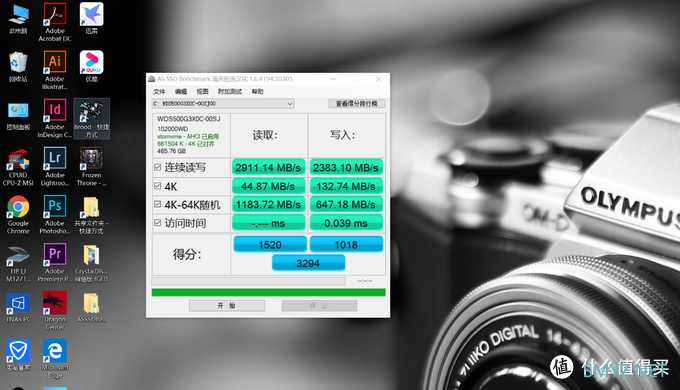680x390 pixels.
Task: Click the total score 3294
Action: point(308,263)
